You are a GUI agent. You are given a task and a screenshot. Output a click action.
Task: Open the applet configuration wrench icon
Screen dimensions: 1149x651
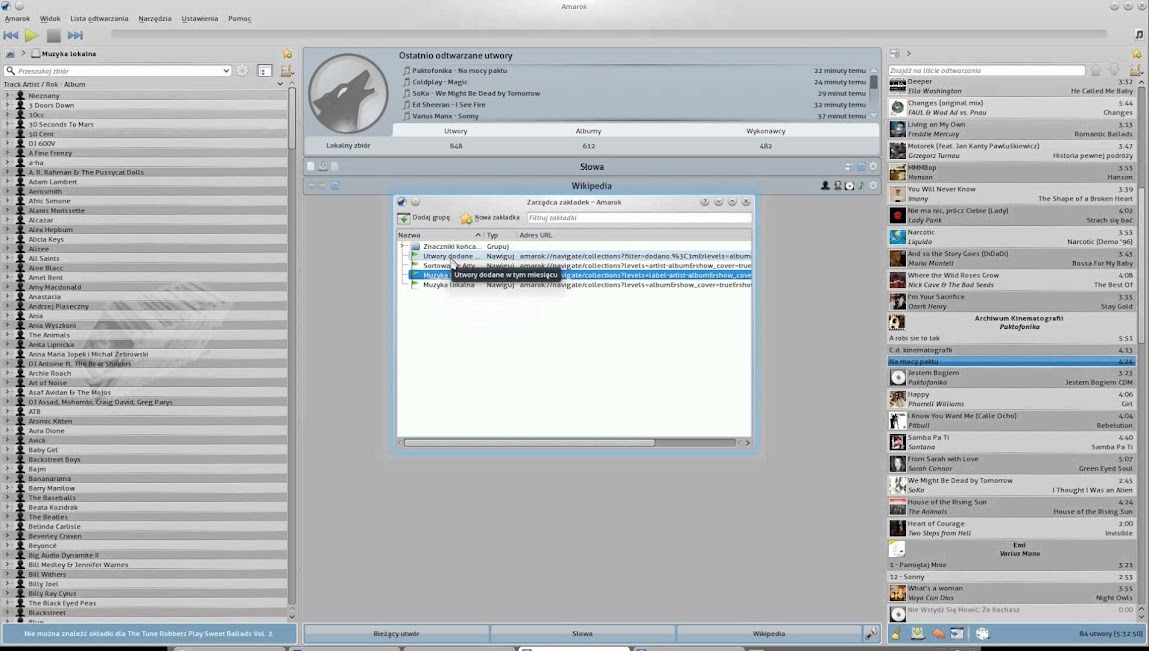click(871, 633)
